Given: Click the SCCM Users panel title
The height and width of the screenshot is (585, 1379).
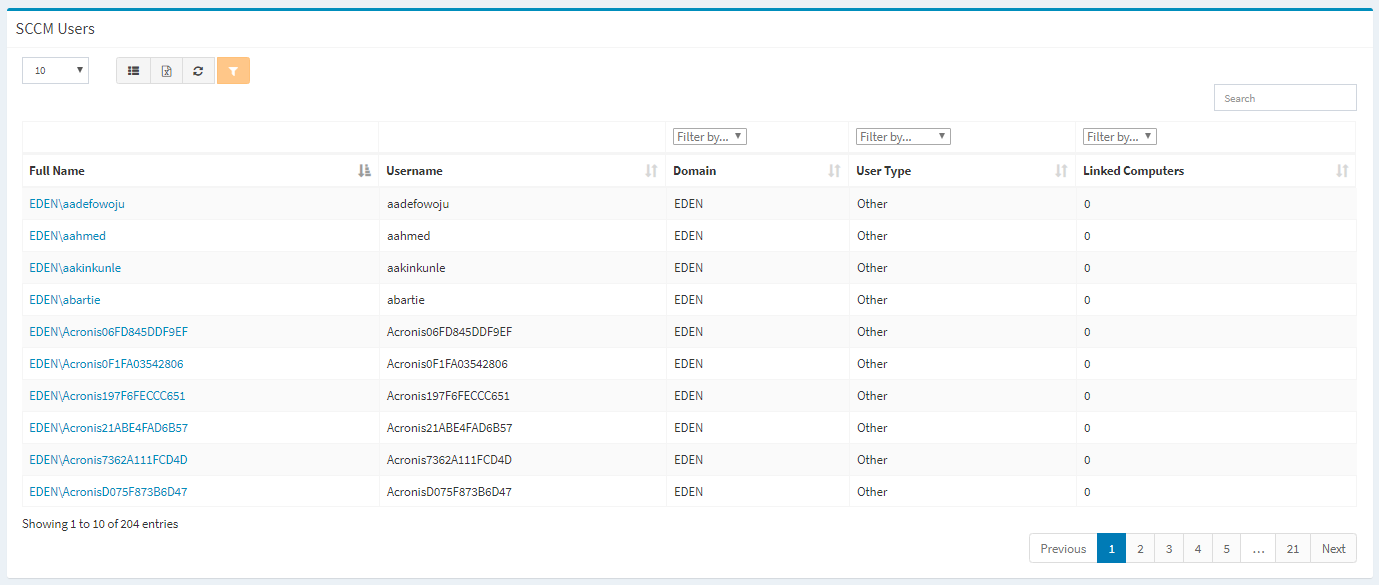Looking at the screenshot, I should 55,29.
